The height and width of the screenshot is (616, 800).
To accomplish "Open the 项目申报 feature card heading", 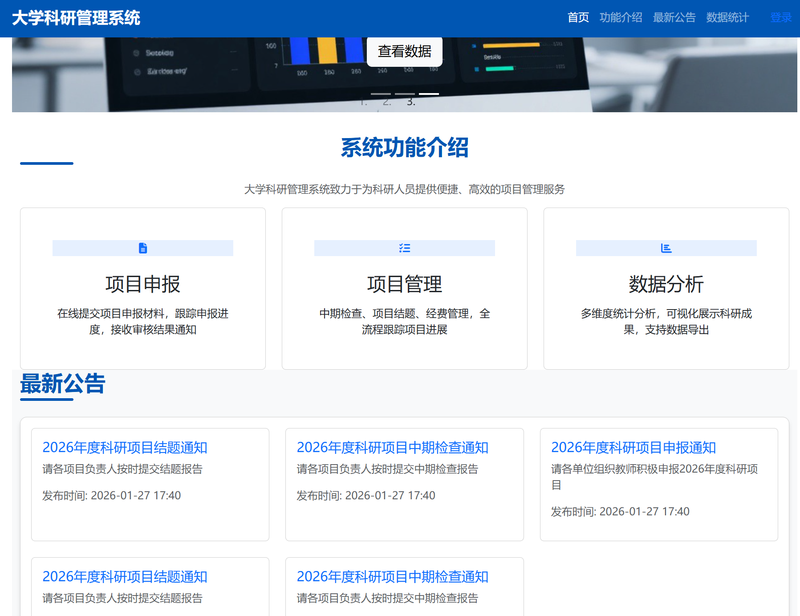I will pos(143,284).
